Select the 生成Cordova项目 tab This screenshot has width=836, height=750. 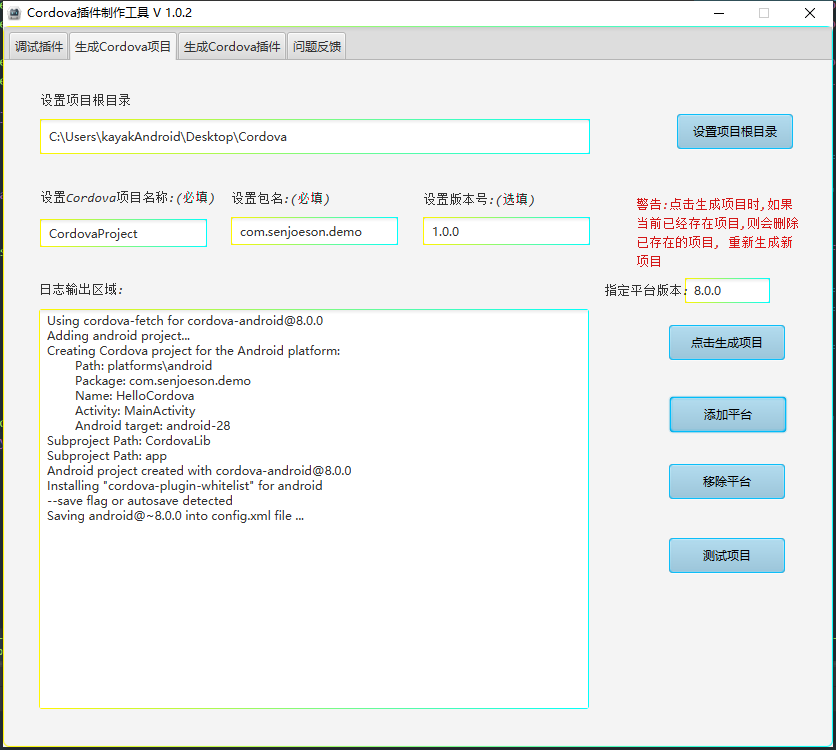point(122,45)
